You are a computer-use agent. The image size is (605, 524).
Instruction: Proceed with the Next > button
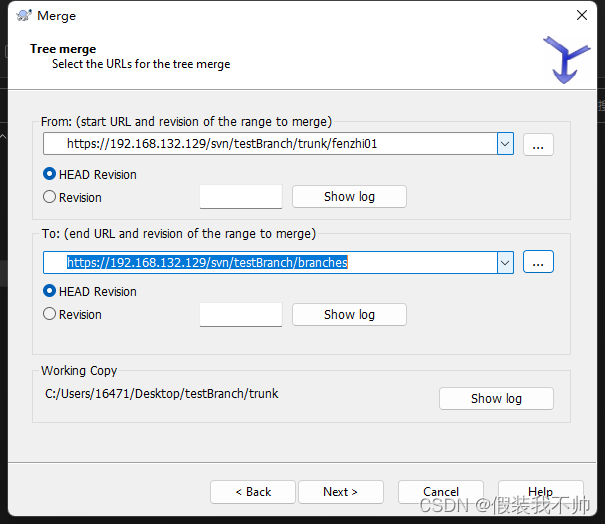pos(341,492)
